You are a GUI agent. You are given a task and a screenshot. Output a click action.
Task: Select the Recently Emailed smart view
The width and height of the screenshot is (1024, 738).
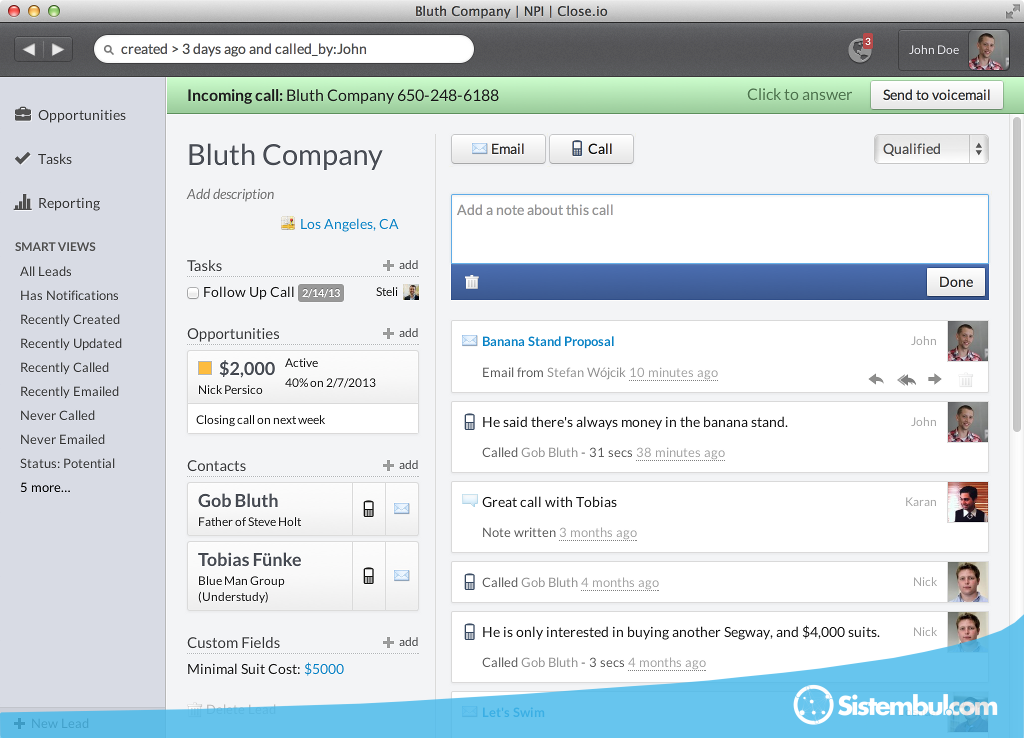[69, 391]
